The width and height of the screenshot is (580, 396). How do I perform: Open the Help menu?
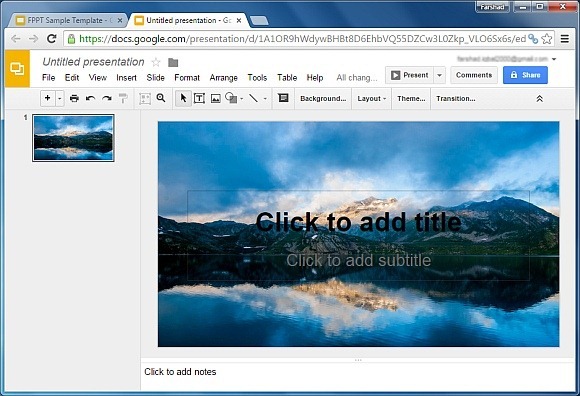click(315, 78)
